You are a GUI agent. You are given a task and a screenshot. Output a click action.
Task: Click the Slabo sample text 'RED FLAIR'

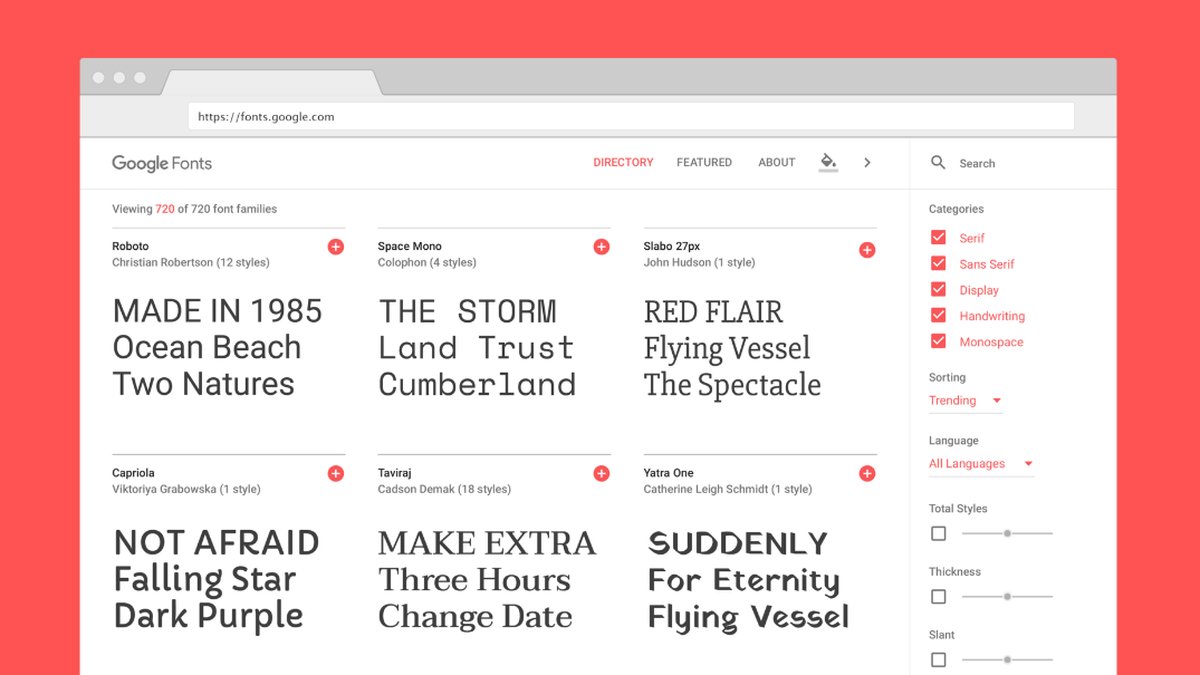713,312
